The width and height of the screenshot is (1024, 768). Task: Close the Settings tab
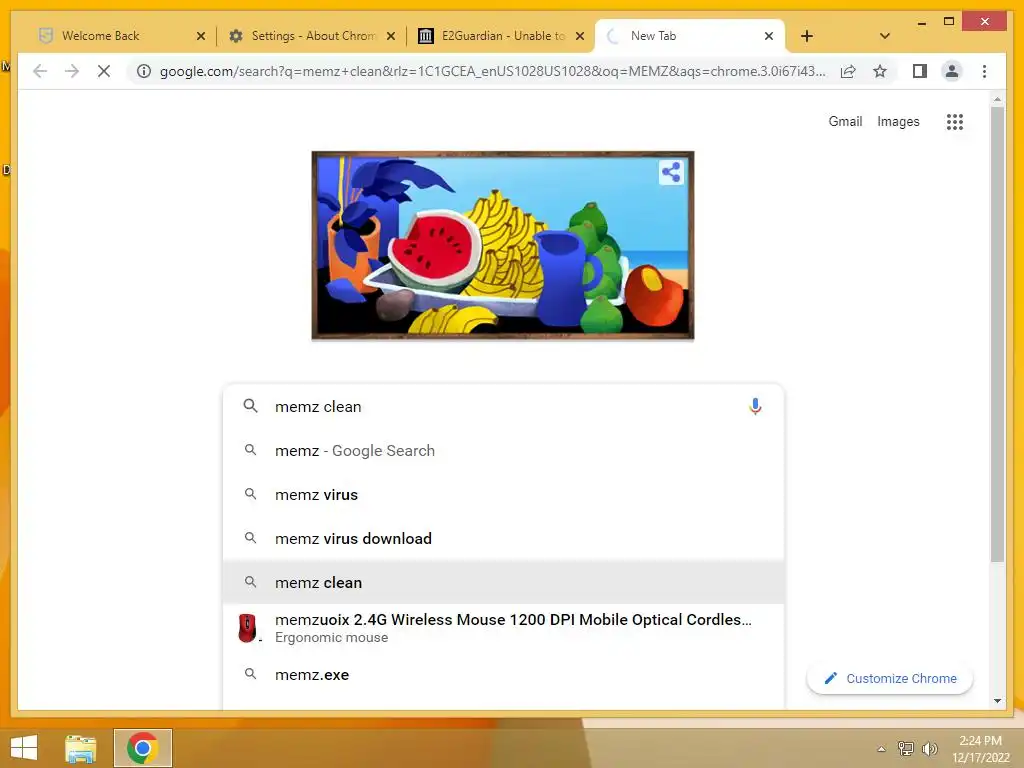[x=391, y=36]
